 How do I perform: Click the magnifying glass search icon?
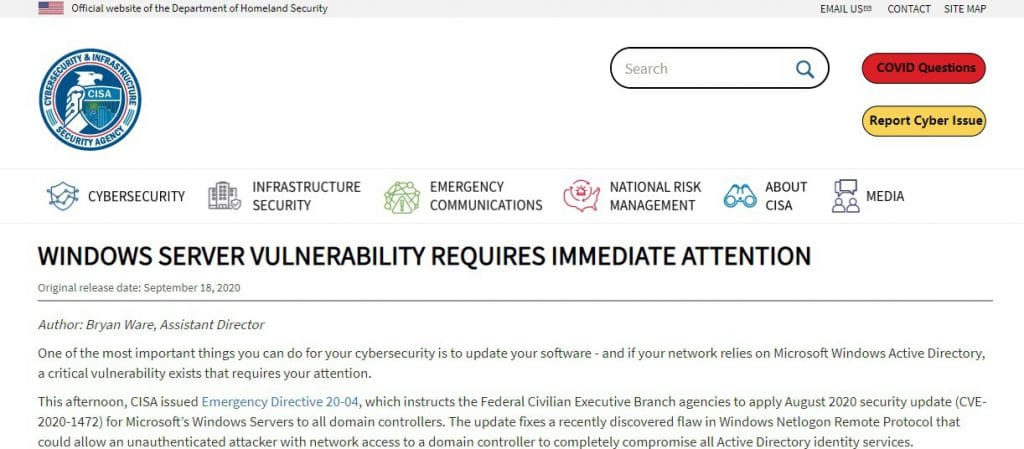click(805, 69)
